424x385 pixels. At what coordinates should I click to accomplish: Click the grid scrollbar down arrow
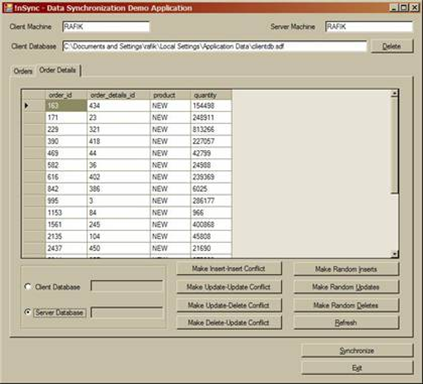(395, 254)
